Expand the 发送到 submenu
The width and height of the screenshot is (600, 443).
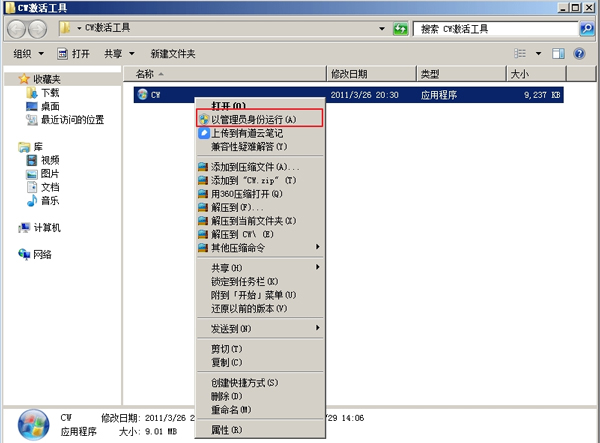click(260, 329)
